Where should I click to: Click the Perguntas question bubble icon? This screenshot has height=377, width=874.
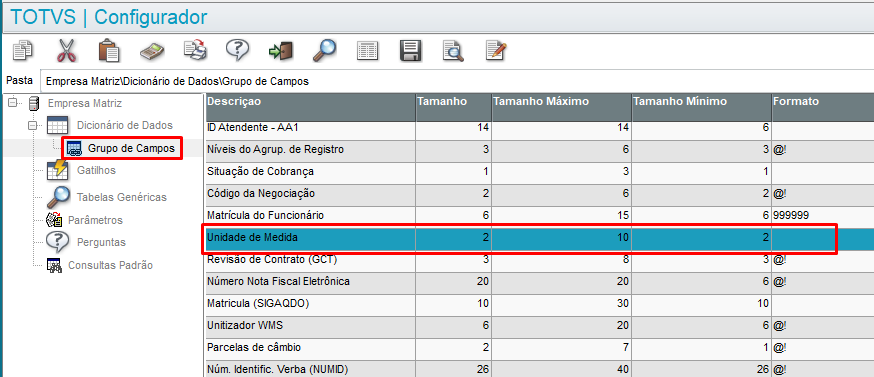coord(57,242)
